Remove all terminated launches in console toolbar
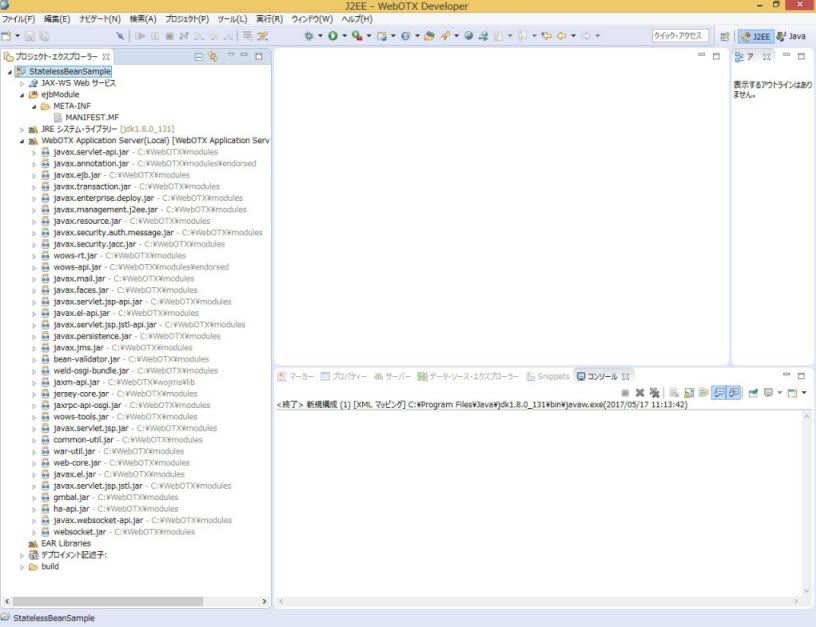 [x=654, y=392]
